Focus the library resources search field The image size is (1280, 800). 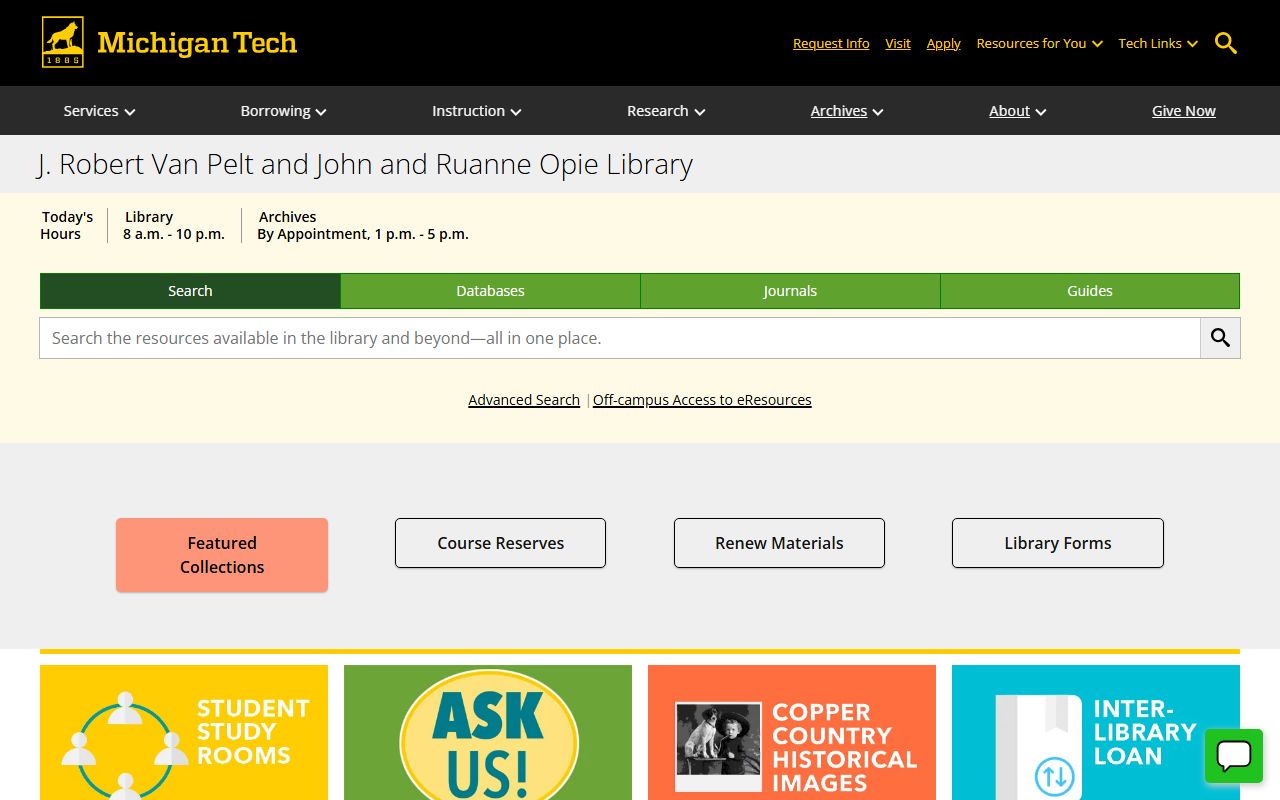[620, 338]
